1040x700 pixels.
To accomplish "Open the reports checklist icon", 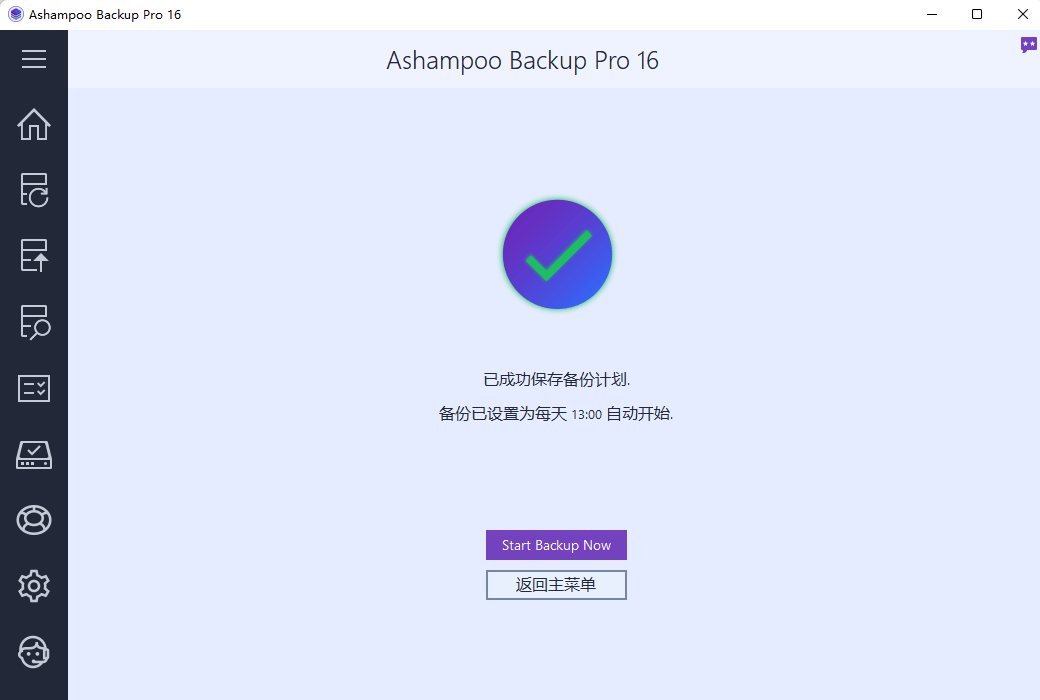I will point(34,388).
